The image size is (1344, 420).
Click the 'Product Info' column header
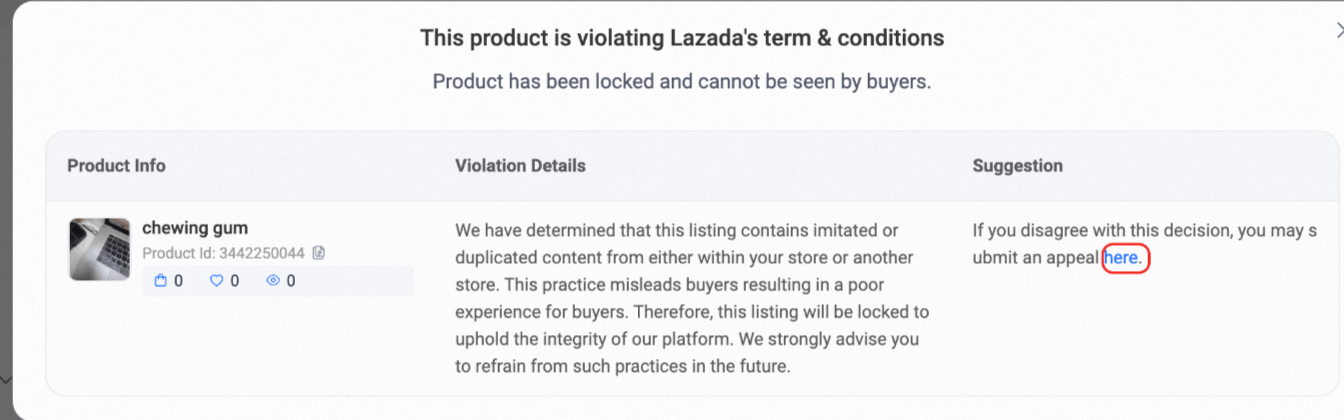pyautogui.click(x=116, y=165)
